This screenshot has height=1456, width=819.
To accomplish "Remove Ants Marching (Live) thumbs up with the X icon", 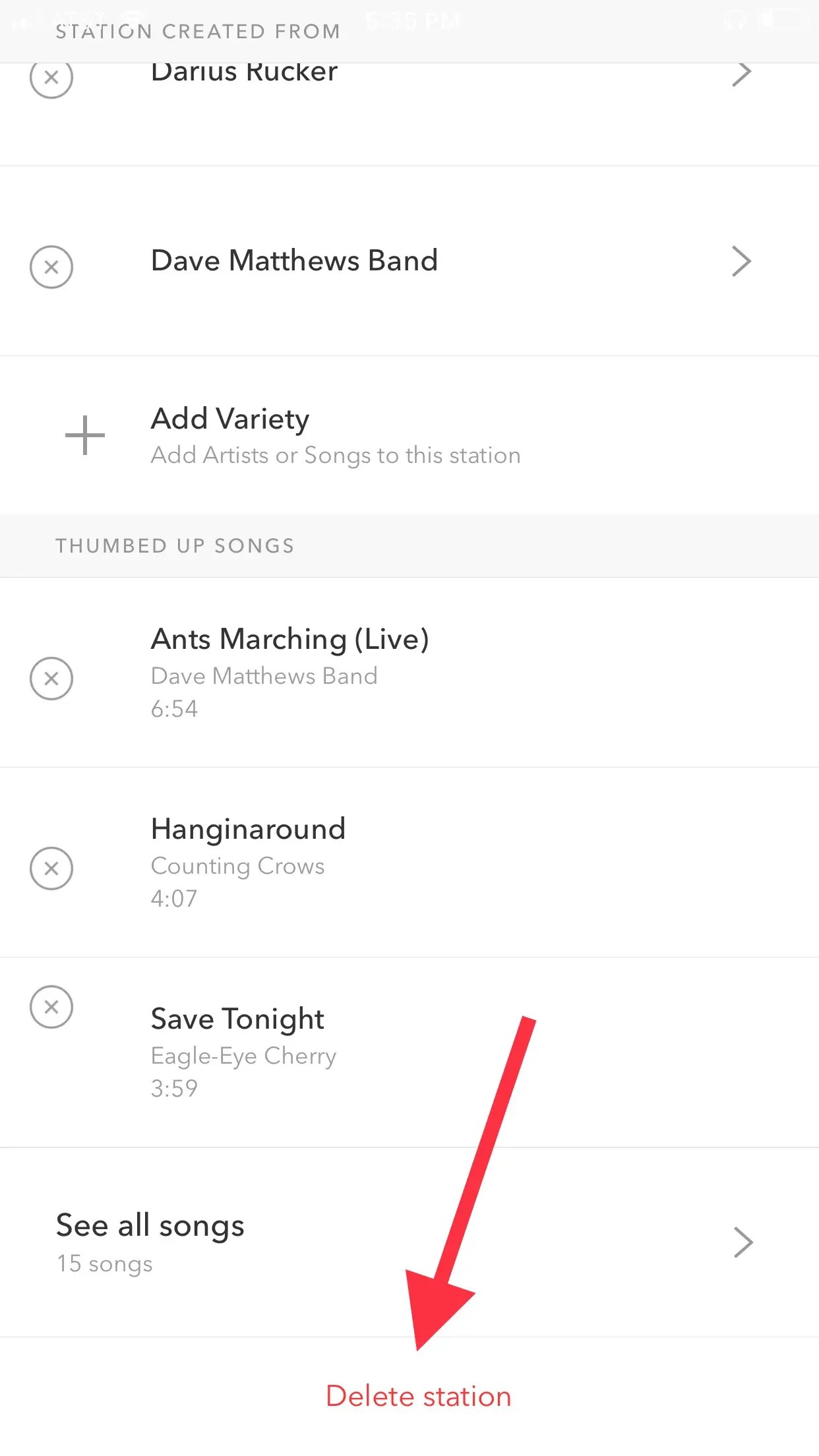I will [51, 679].
